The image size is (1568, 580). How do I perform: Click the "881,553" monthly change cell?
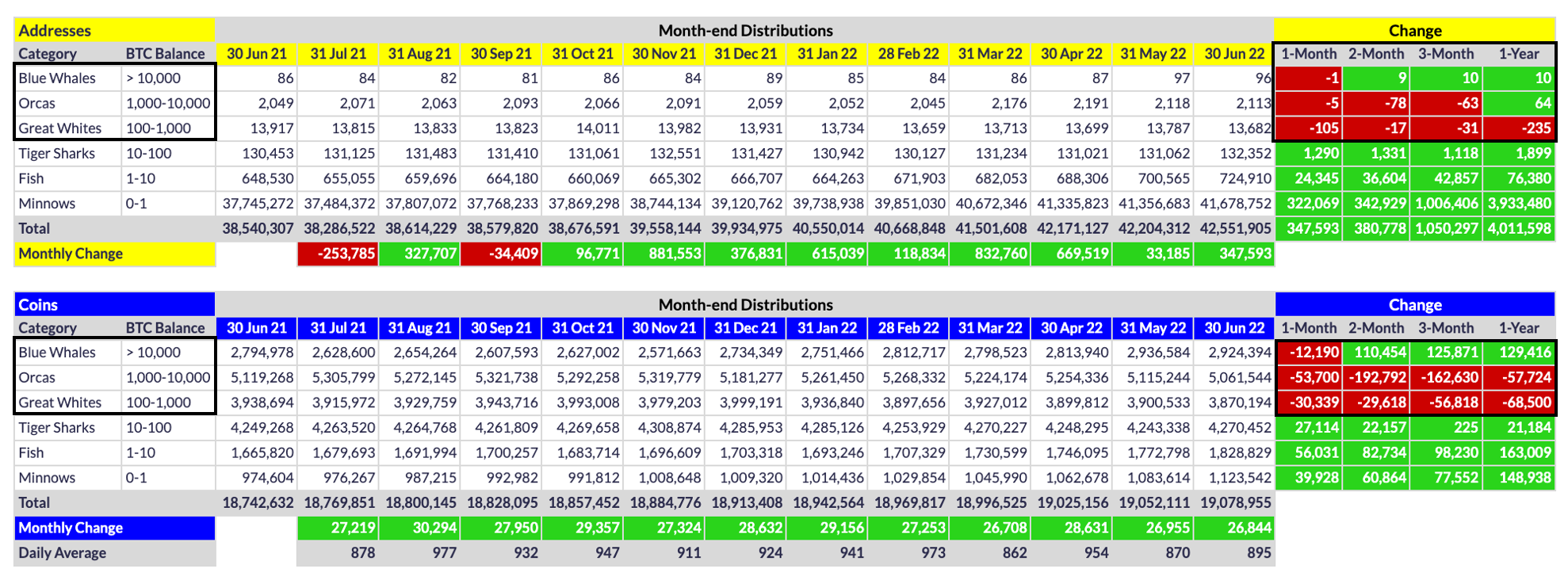pyautogui.click(x=664, y=254)
